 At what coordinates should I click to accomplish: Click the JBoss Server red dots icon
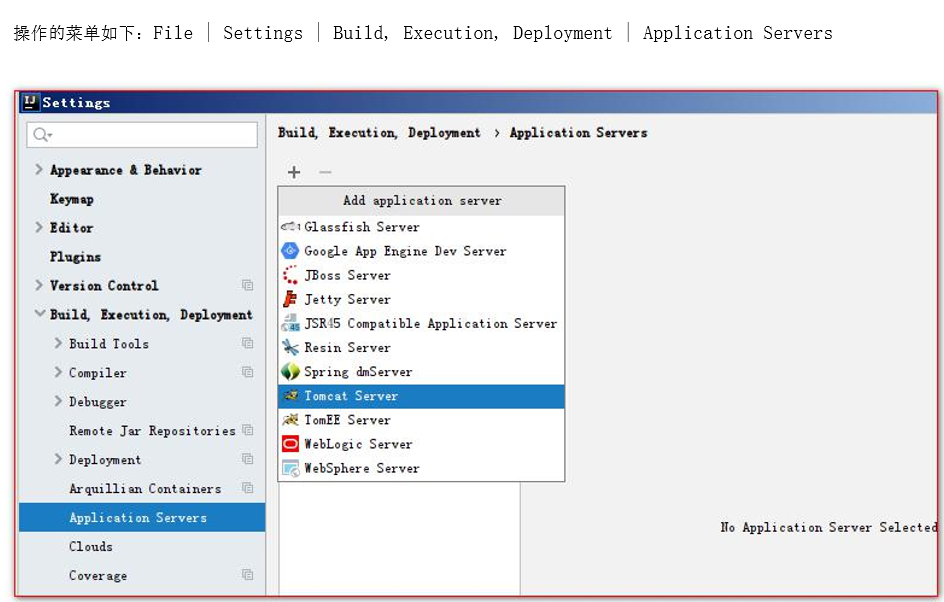click(x=290, y=275)
